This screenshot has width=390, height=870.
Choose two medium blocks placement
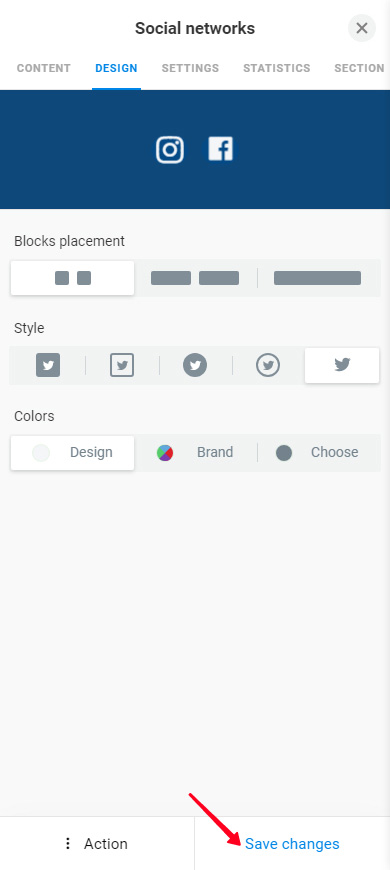point(195,278)
